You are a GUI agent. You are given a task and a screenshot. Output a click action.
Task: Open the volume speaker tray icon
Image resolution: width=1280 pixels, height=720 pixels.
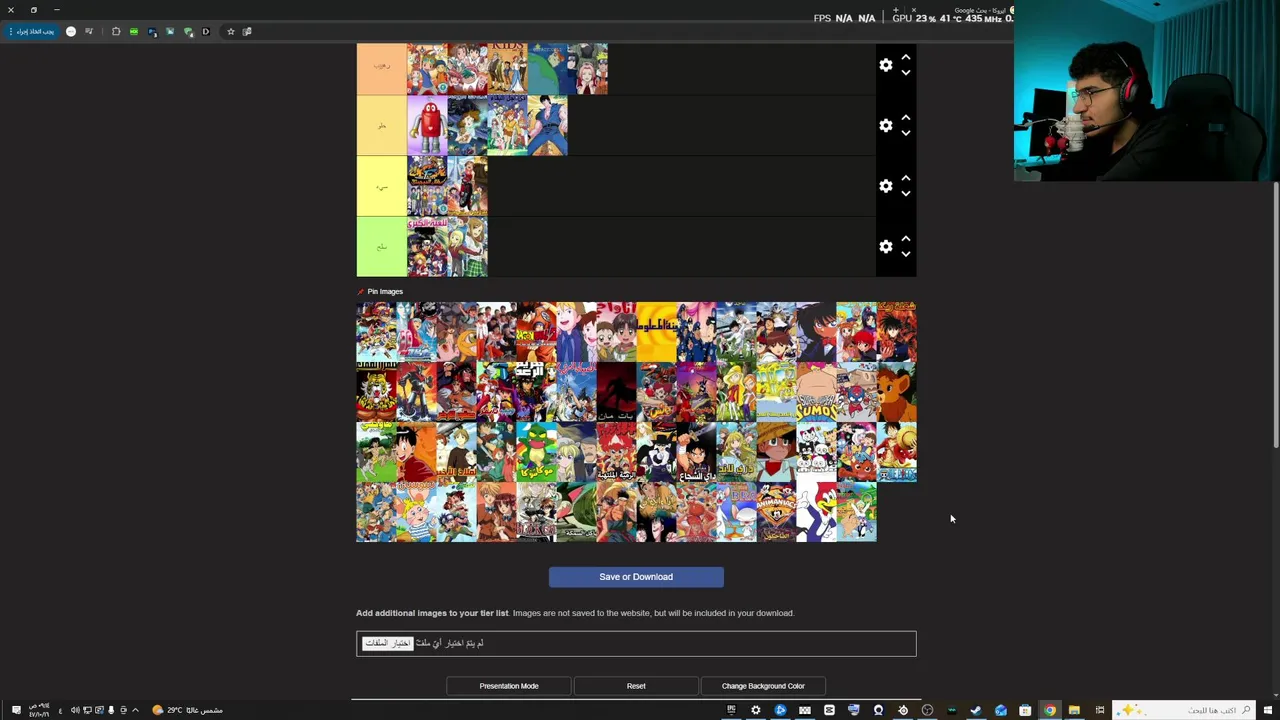[75, 710]
